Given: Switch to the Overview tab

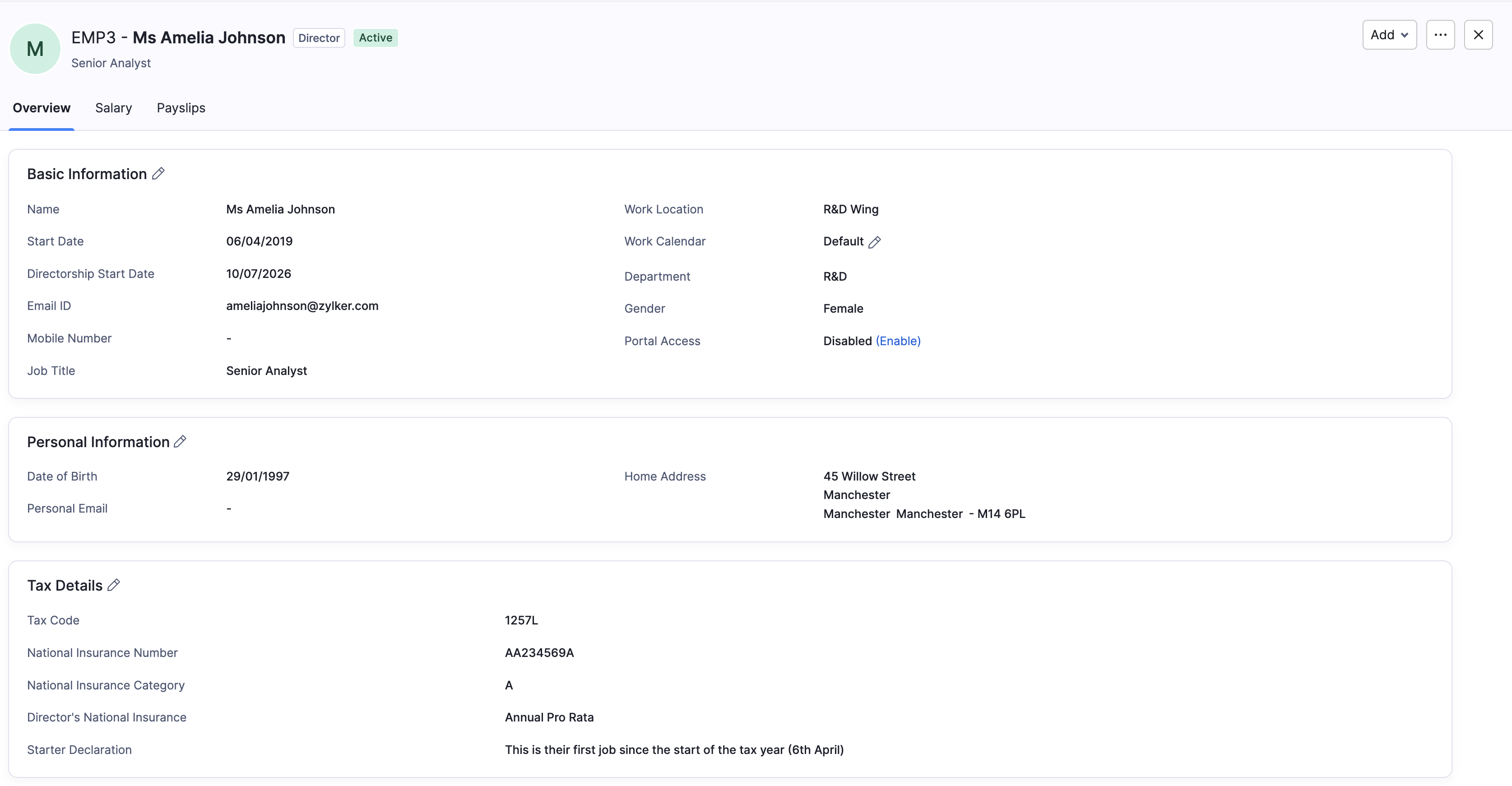Looking at the screenshot, I should [42, 108].
